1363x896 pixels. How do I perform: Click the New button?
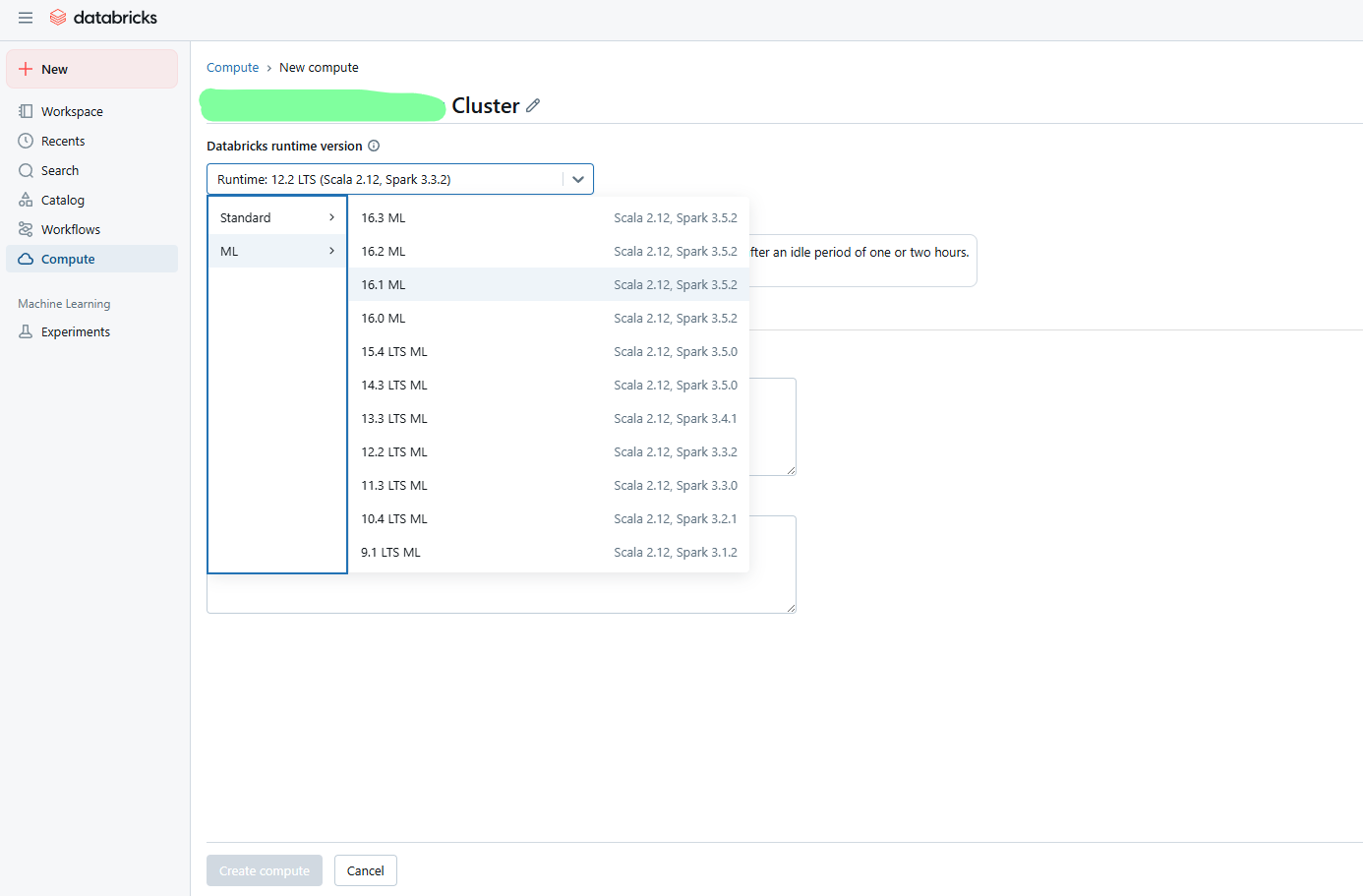[91, 69]
